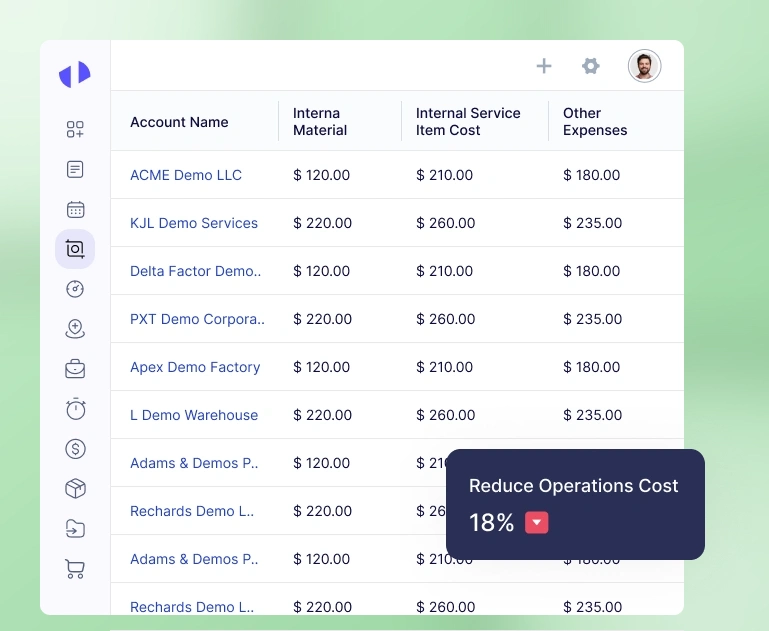Open the dollar coin billing icon

tap(76, 449)
